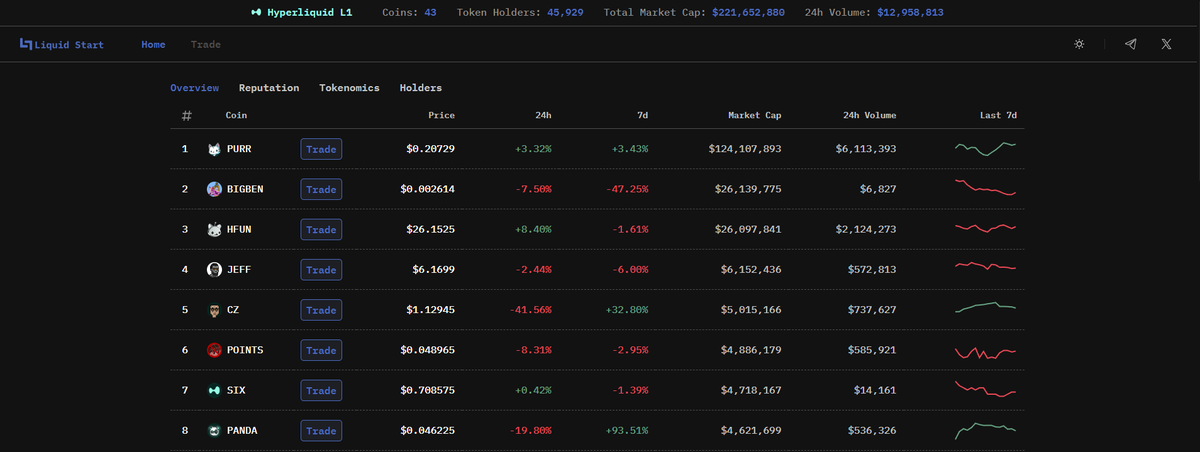Open BIGBEN's 7-day sparkline chart

click(986, 187)
